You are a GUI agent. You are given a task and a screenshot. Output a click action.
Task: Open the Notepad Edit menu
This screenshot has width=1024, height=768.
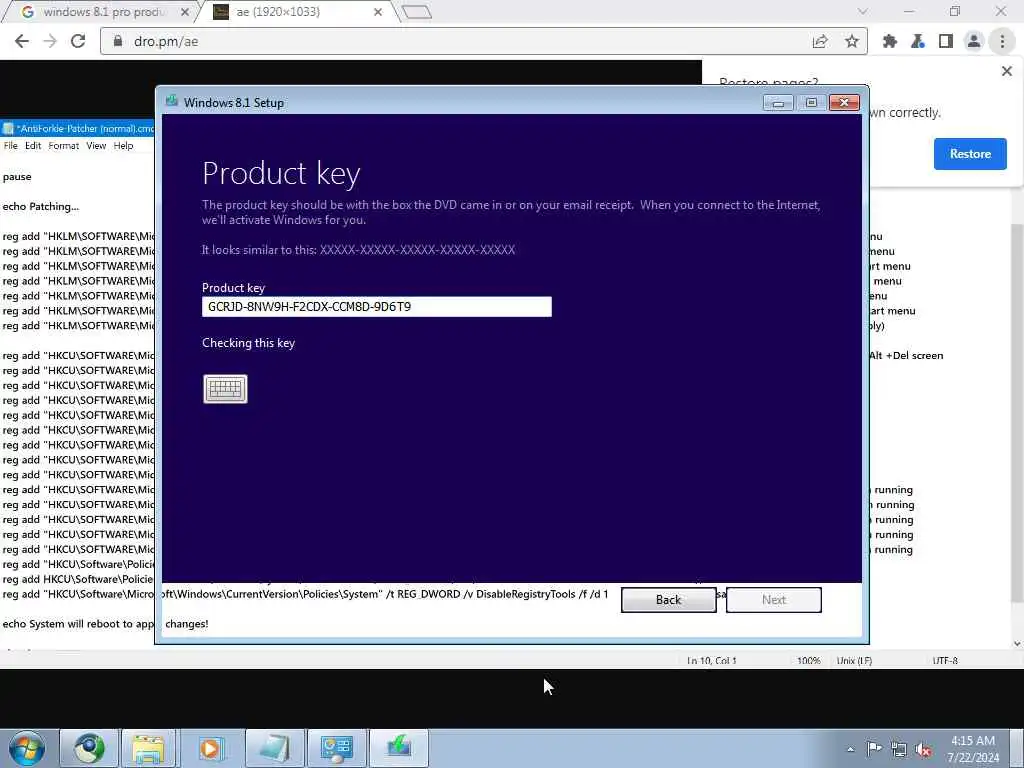pos(33,146)
